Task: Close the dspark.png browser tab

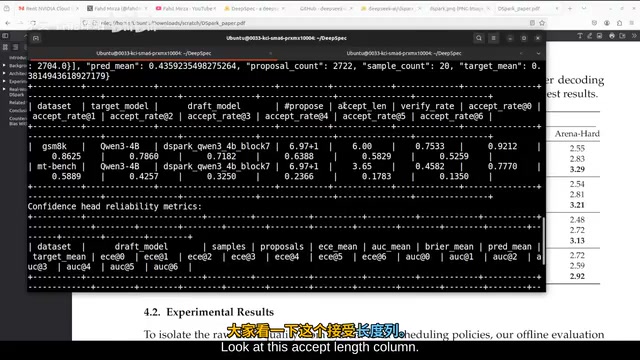Action: coord(489,8)
